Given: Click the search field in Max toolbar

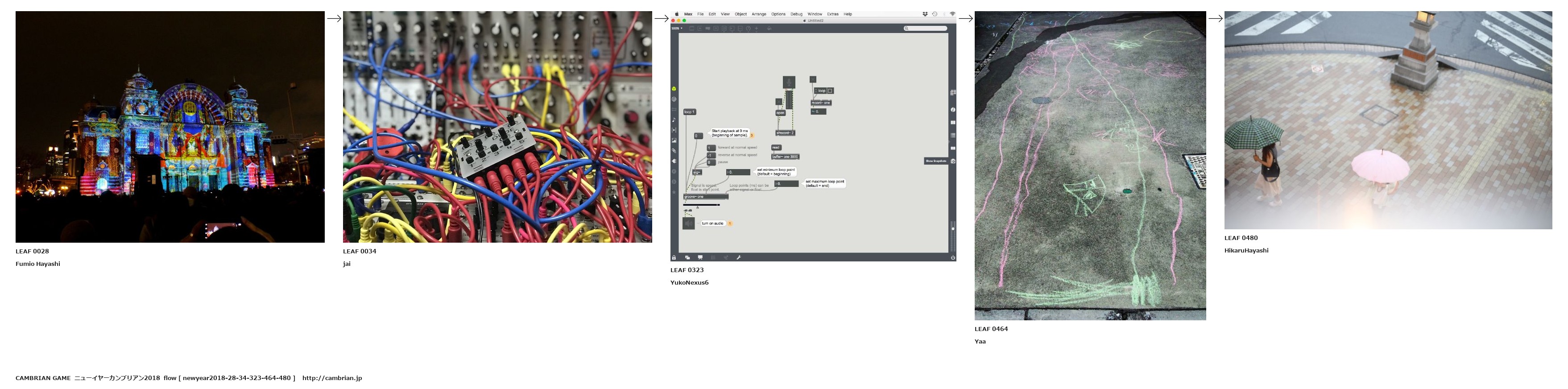Looking at the screenshot, I should coord(925,28).
